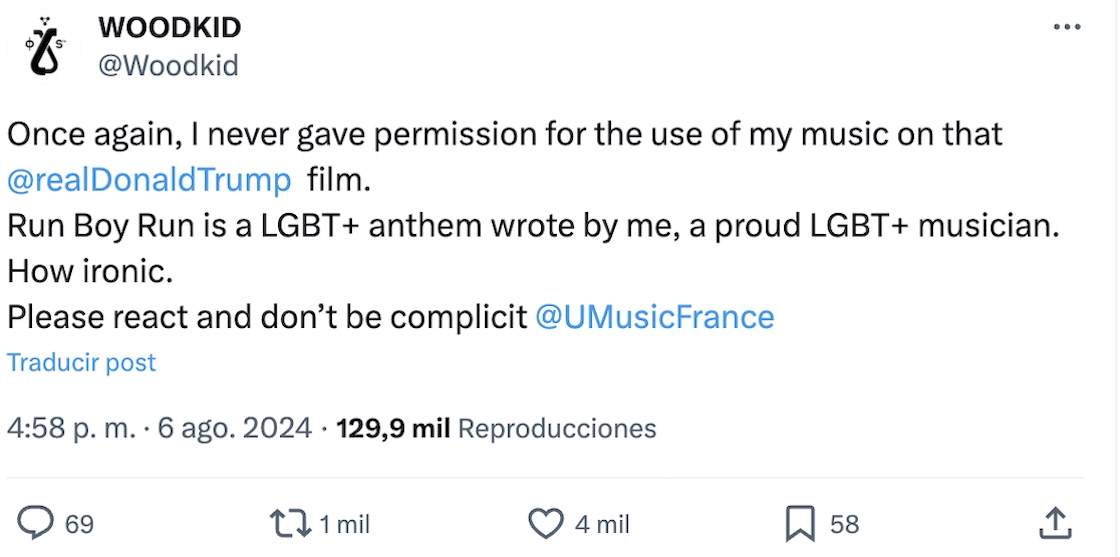Viewport: 1120px width, 557px height.
Task: Click the 4 mil likes count
Action: [601, 524]
